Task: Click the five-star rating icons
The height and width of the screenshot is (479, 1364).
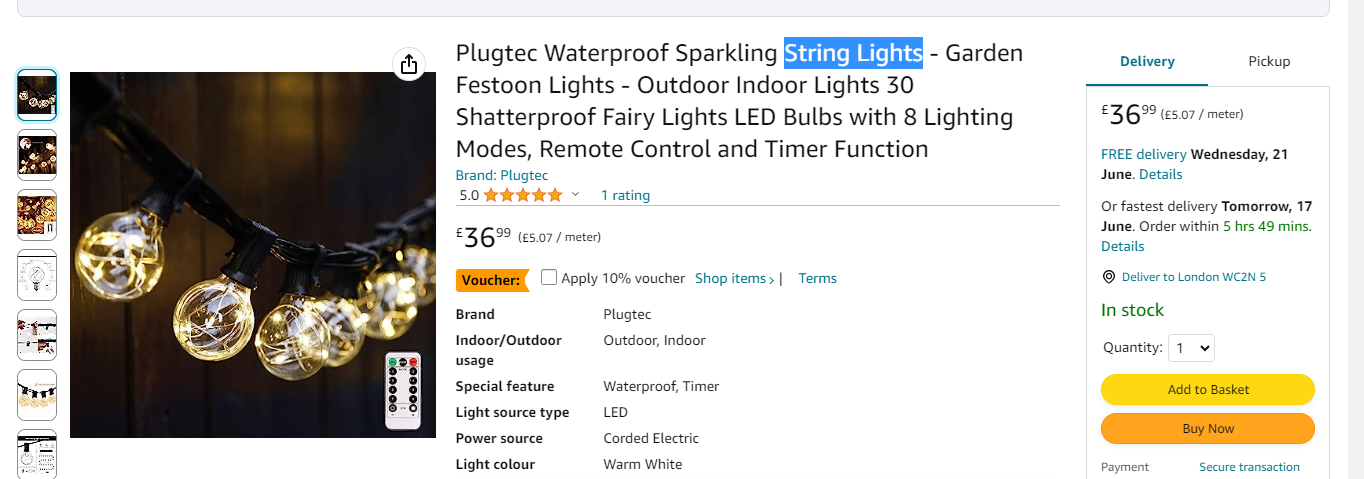Action: 523,195
